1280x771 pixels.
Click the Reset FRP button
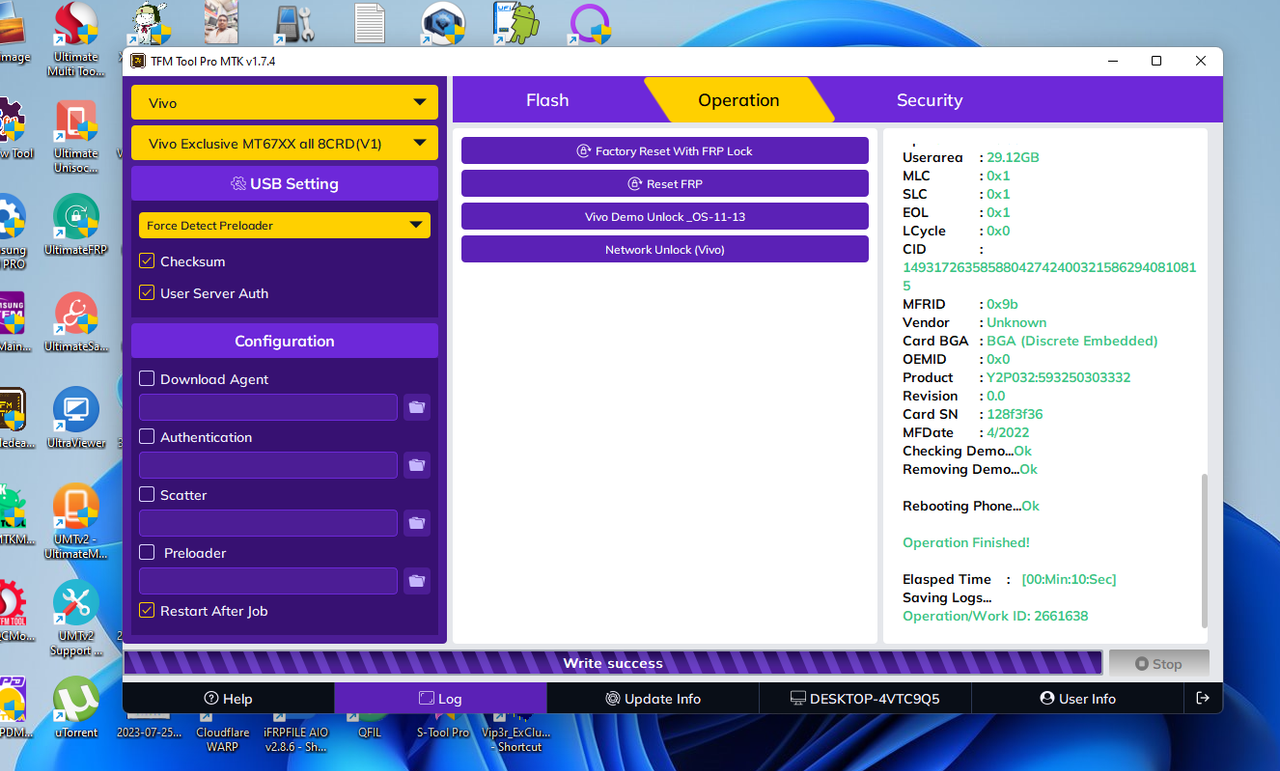click(664, 184)
